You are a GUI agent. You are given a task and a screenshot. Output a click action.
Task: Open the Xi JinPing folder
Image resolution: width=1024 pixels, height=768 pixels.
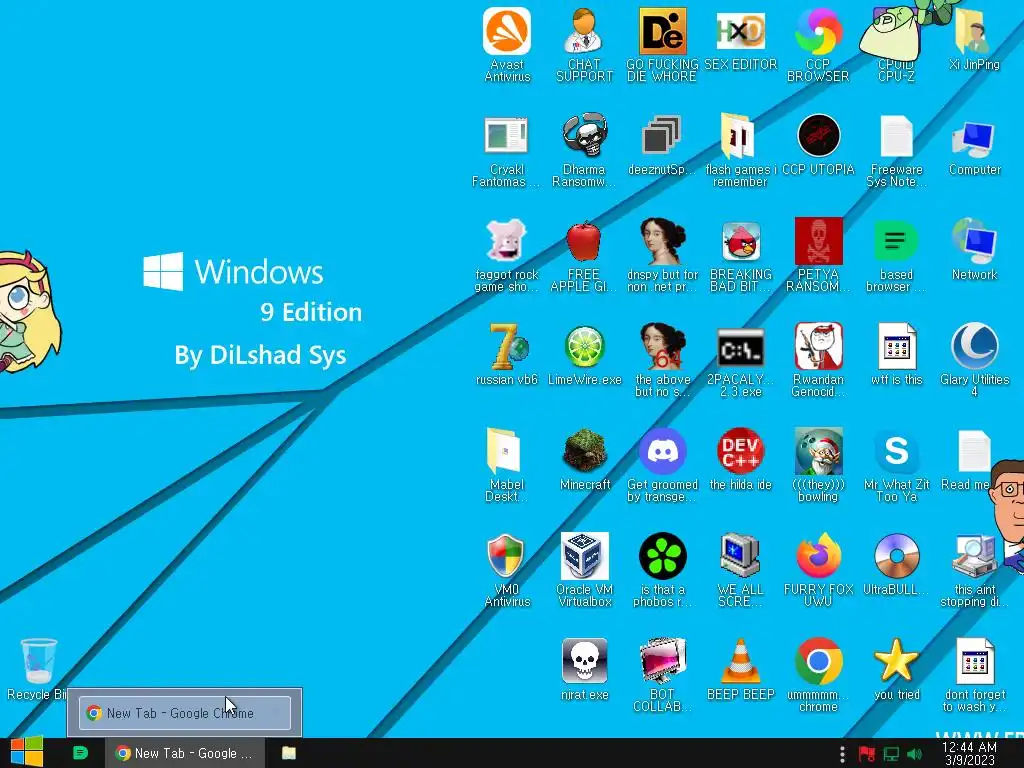(974, 31)
